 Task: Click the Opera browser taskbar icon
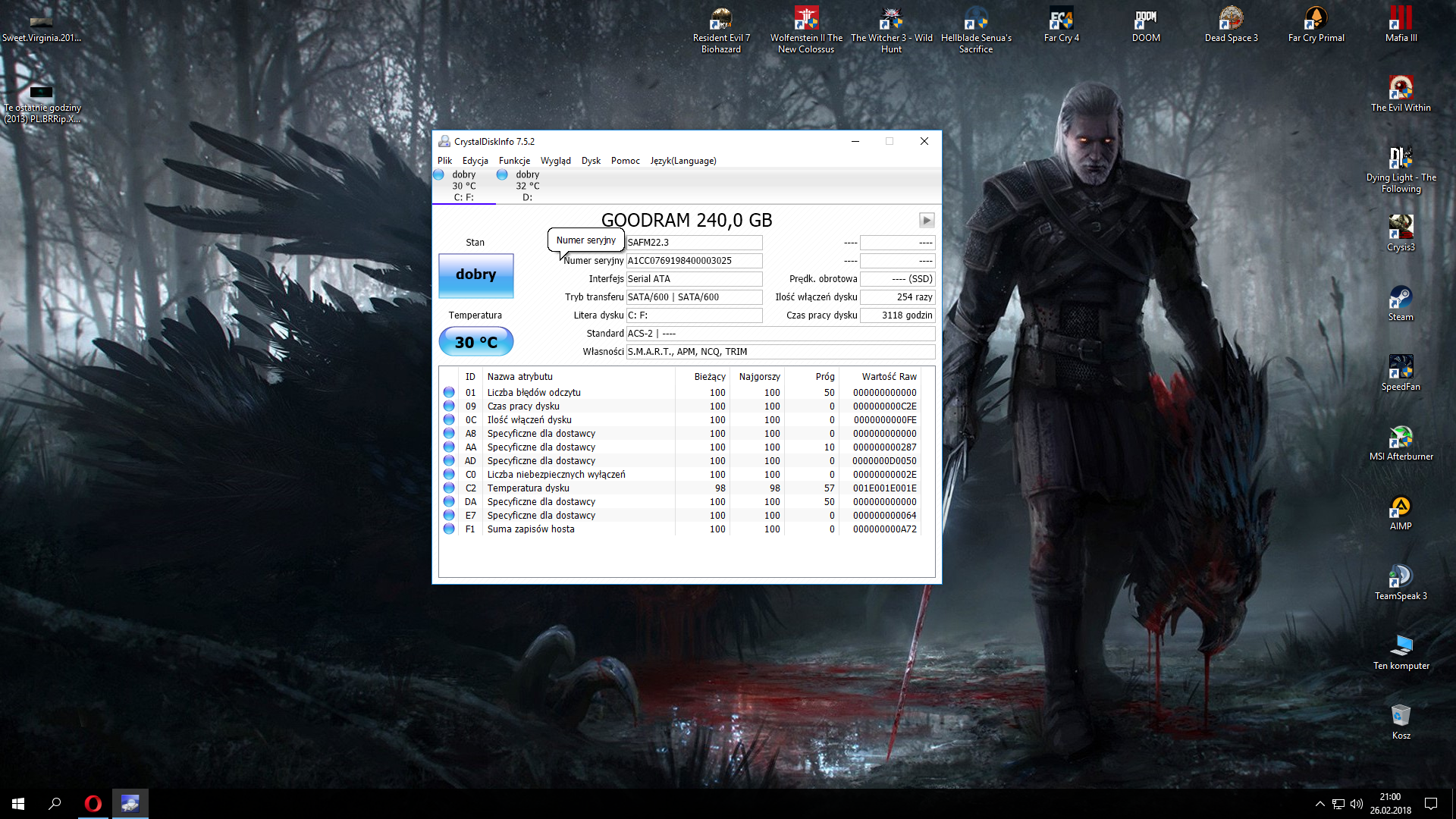[x=93, y=804]
